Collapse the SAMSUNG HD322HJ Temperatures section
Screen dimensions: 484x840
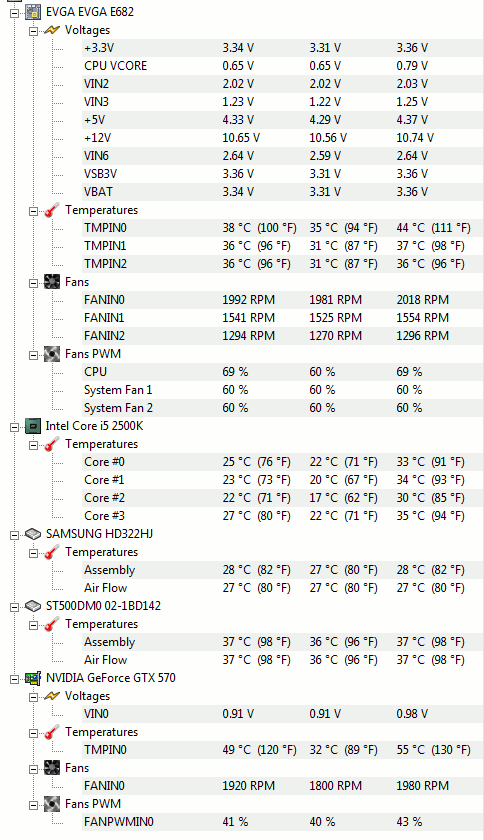pos(33,553)
